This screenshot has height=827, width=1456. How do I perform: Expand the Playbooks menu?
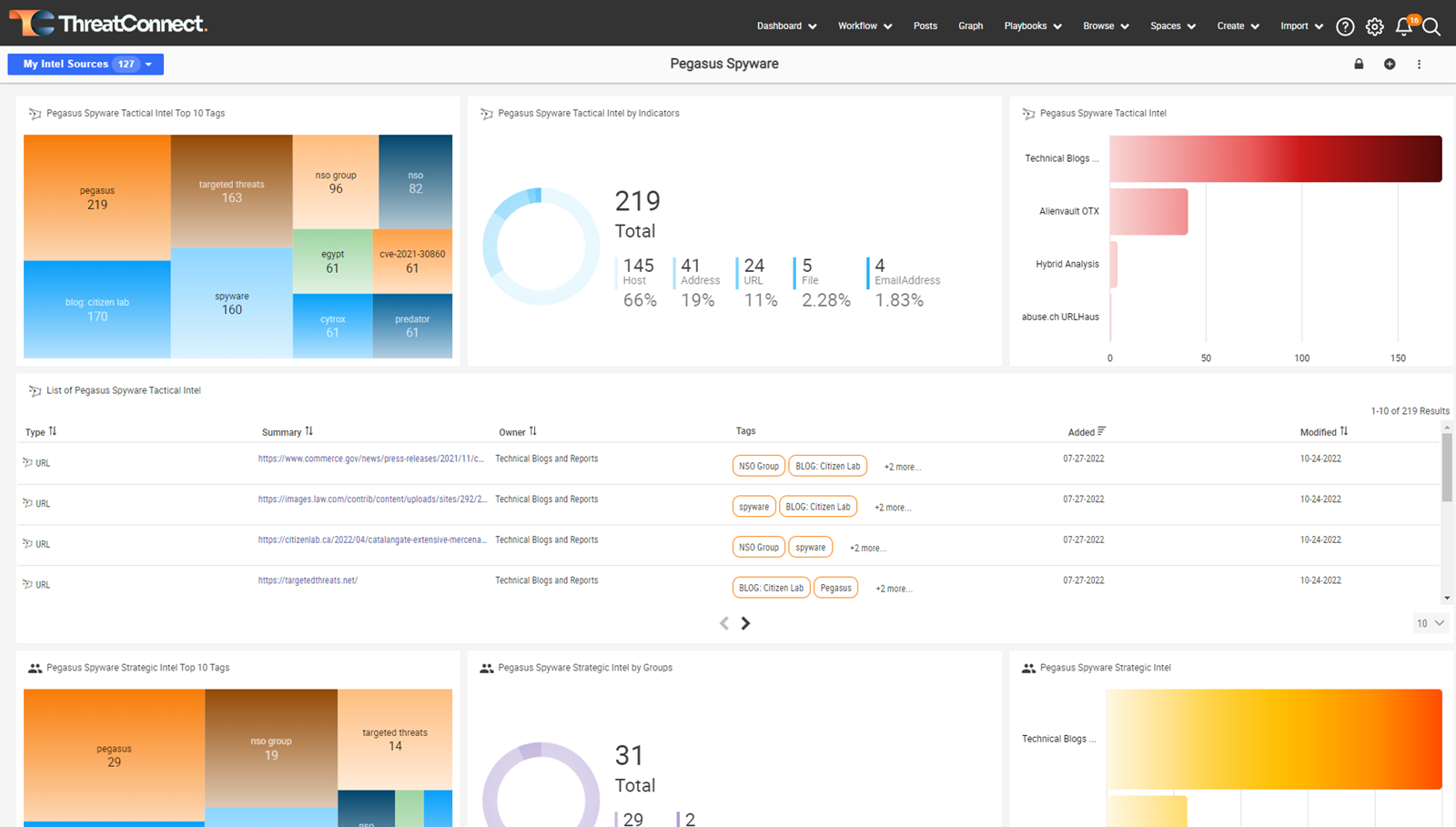tap(1033, 26)
